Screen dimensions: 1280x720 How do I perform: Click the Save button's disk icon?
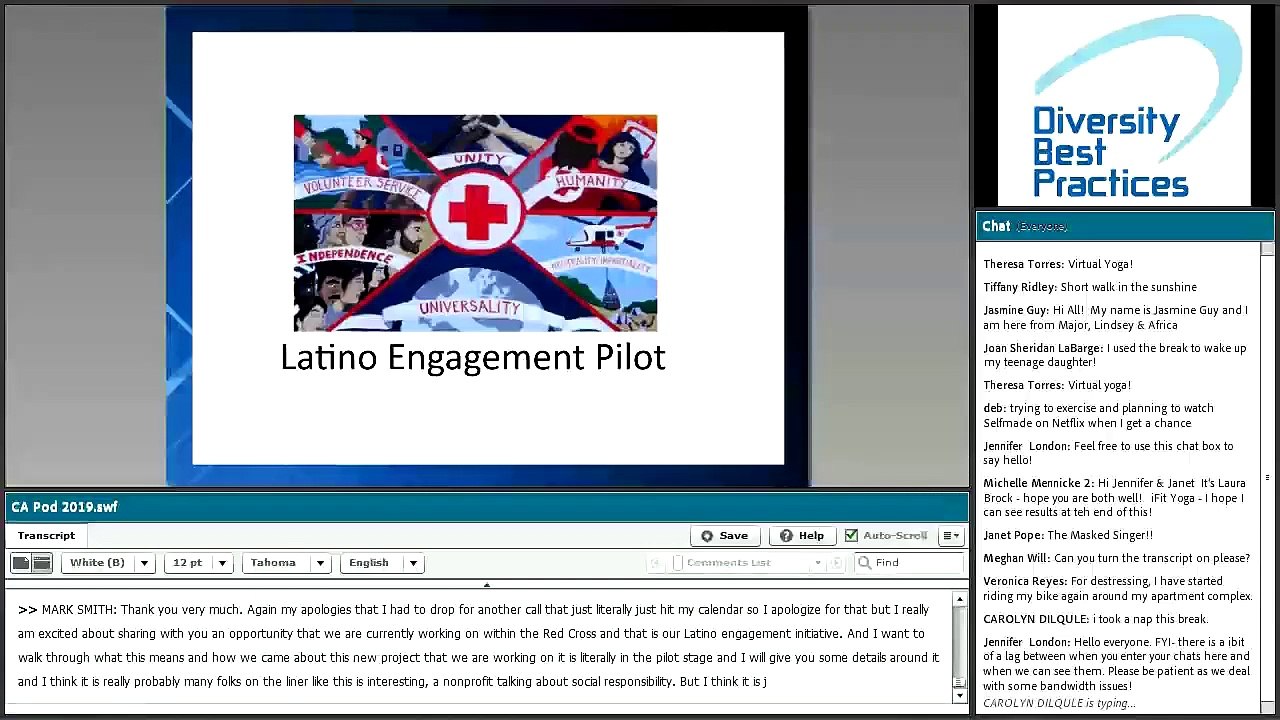[707, 536]
